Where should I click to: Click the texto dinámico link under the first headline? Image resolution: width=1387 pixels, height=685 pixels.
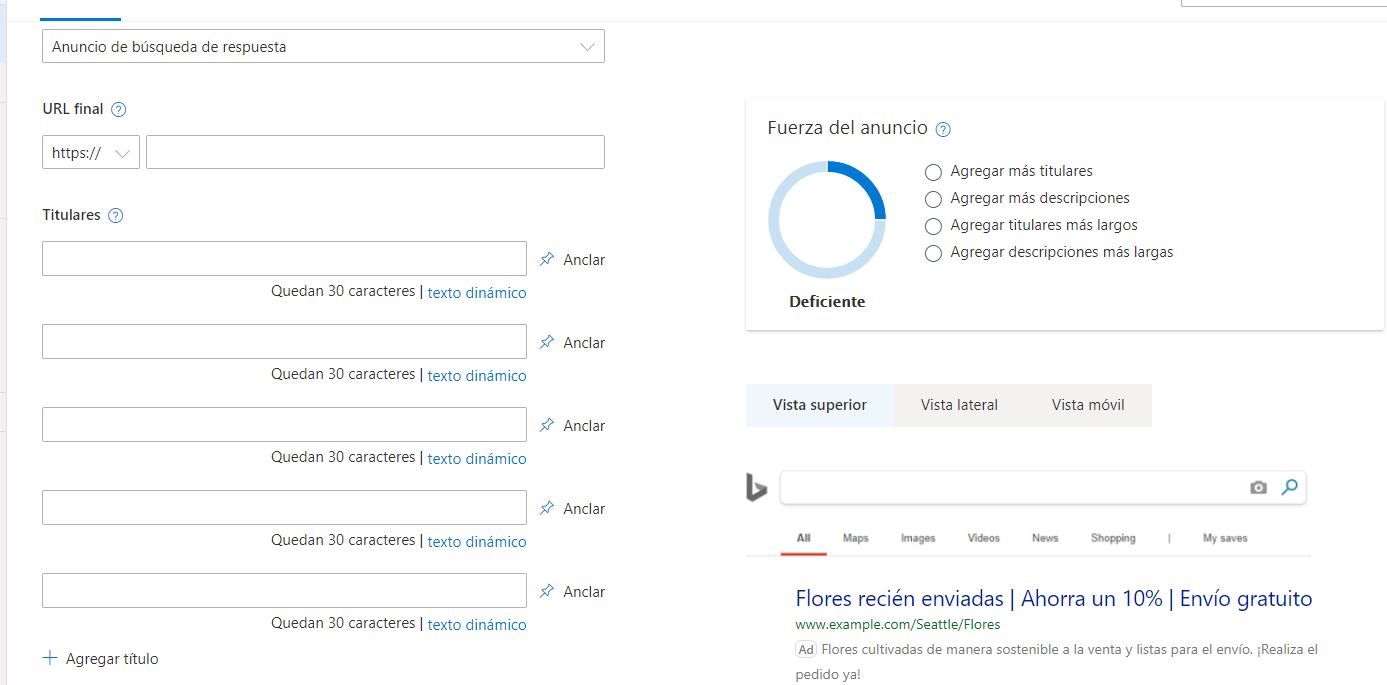pyautogui.click(x=477, y=292)
